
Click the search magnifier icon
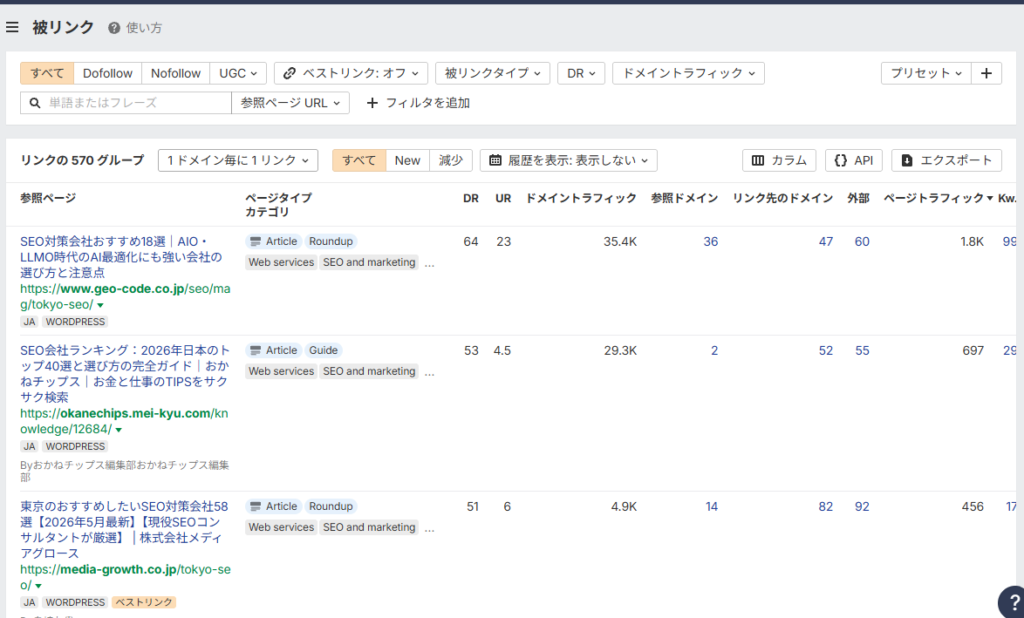click(35, 103)
